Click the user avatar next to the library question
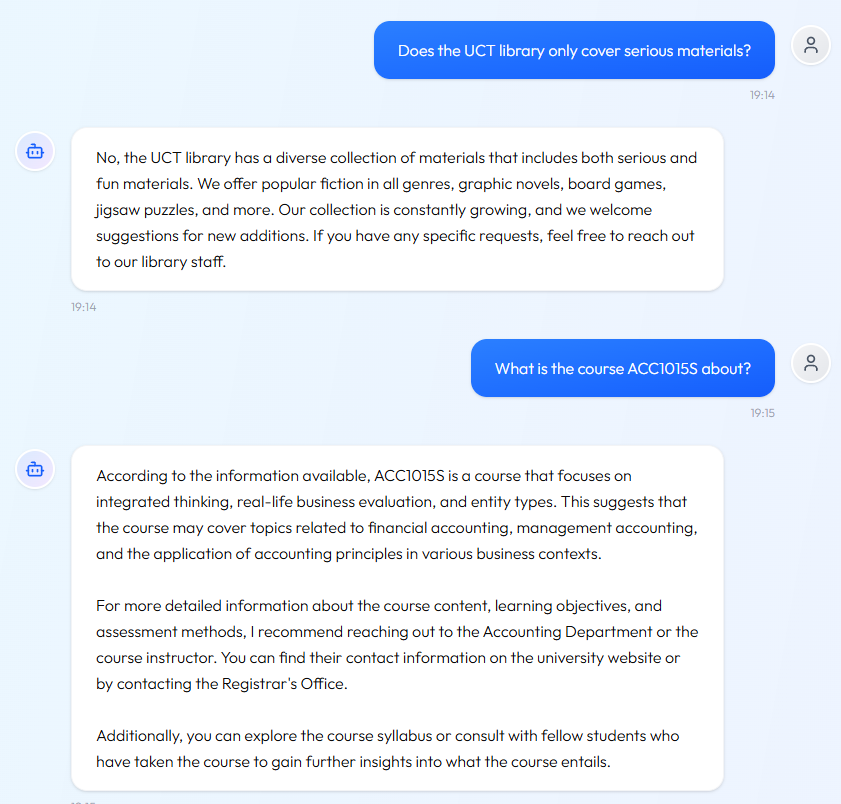841x804 pixels. click(810, 45)
